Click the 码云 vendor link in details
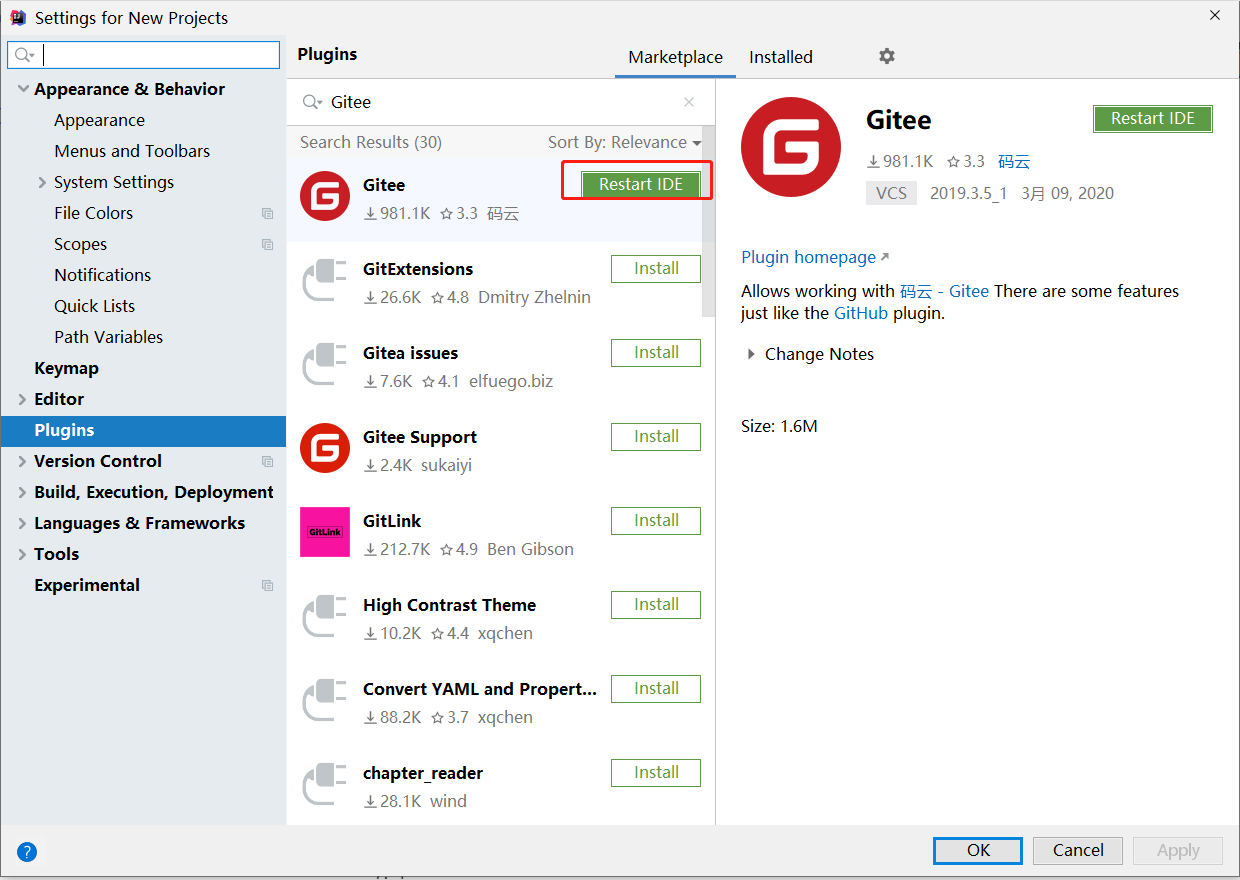The image size is (1240, 880). pyautogui.click(x=1014, y=161)
